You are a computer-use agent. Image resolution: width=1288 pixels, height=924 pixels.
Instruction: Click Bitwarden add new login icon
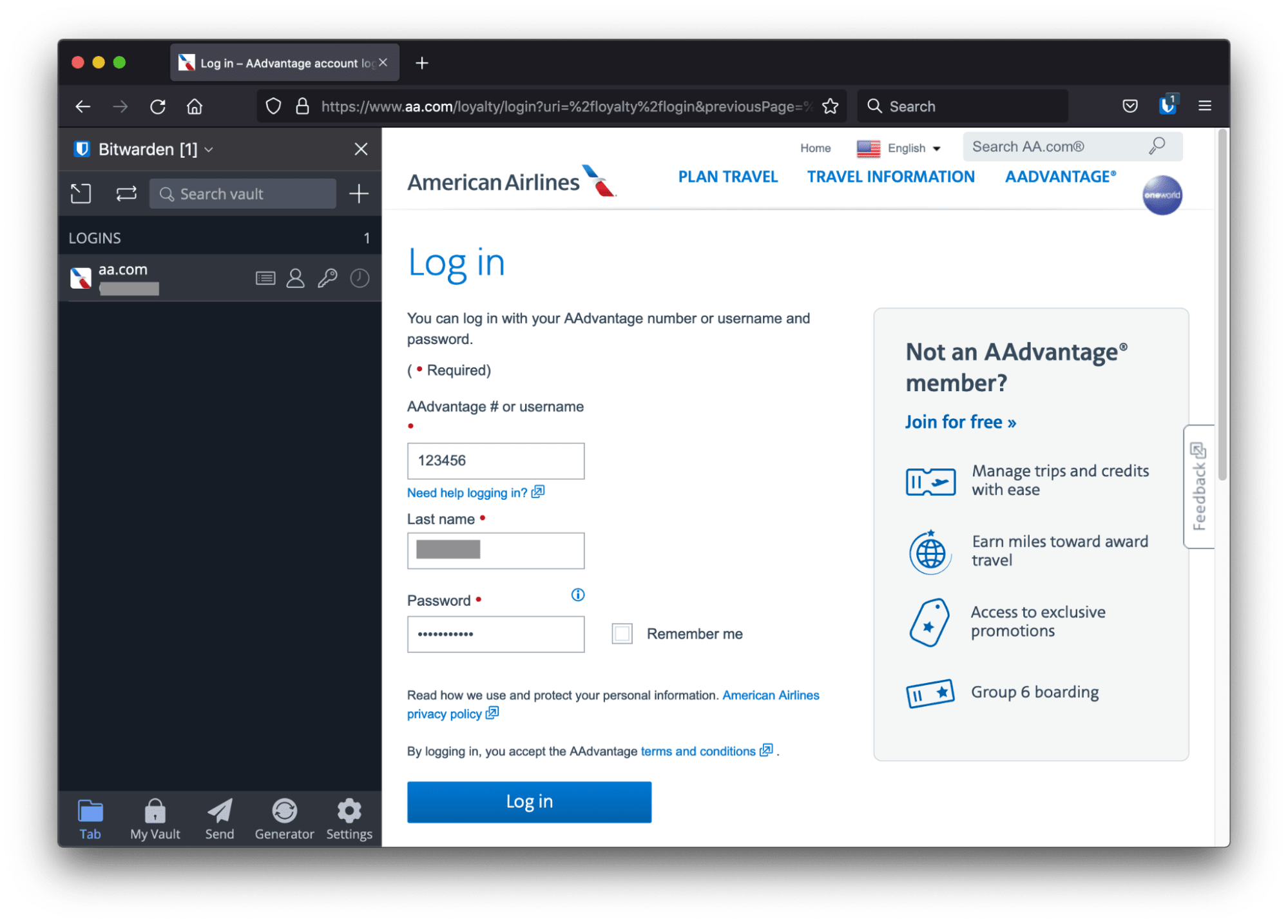360,194
